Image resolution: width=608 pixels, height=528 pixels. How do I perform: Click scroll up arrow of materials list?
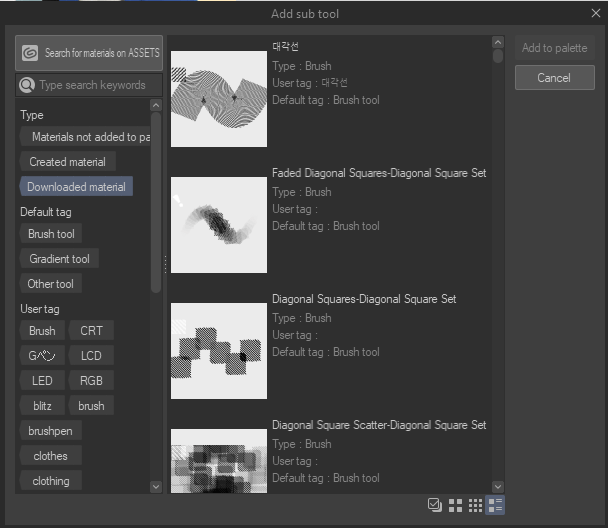(x=498, y=41)
